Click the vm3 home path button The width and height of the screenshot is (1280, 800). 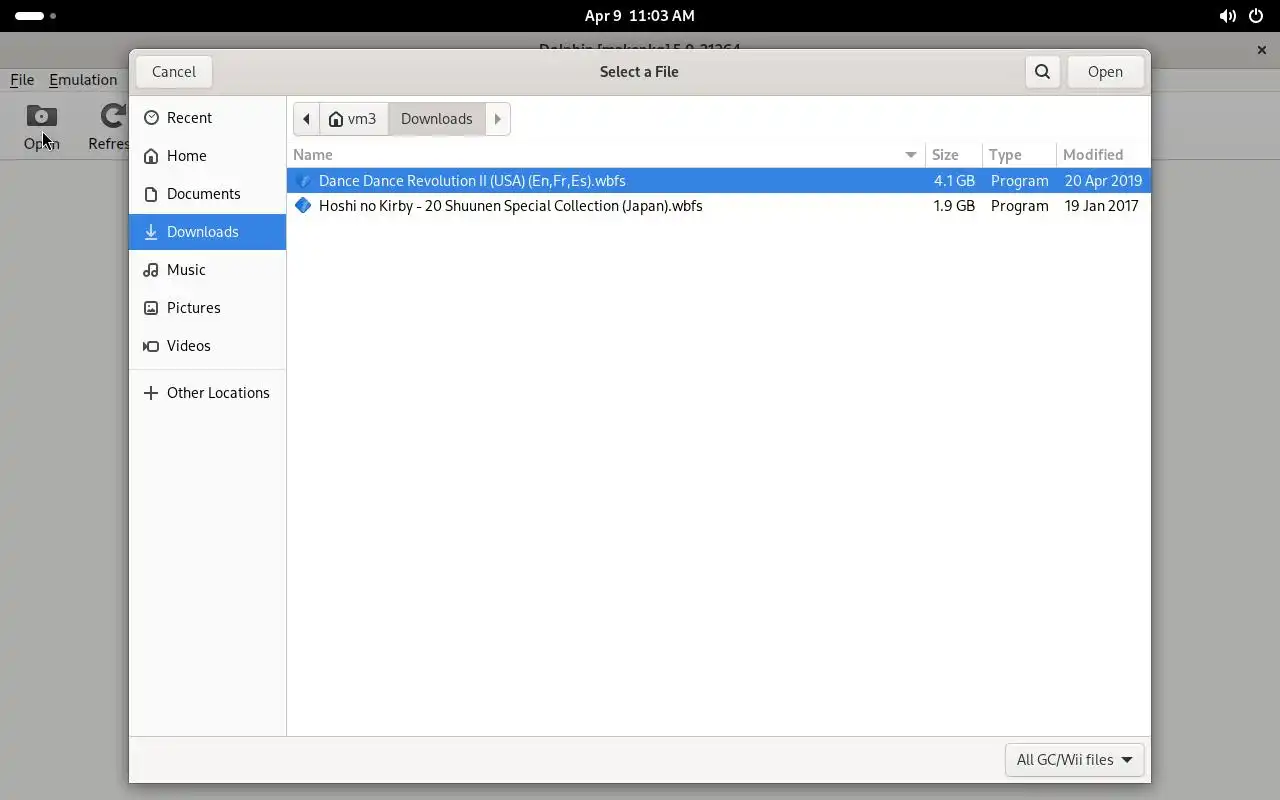point(352,119)
